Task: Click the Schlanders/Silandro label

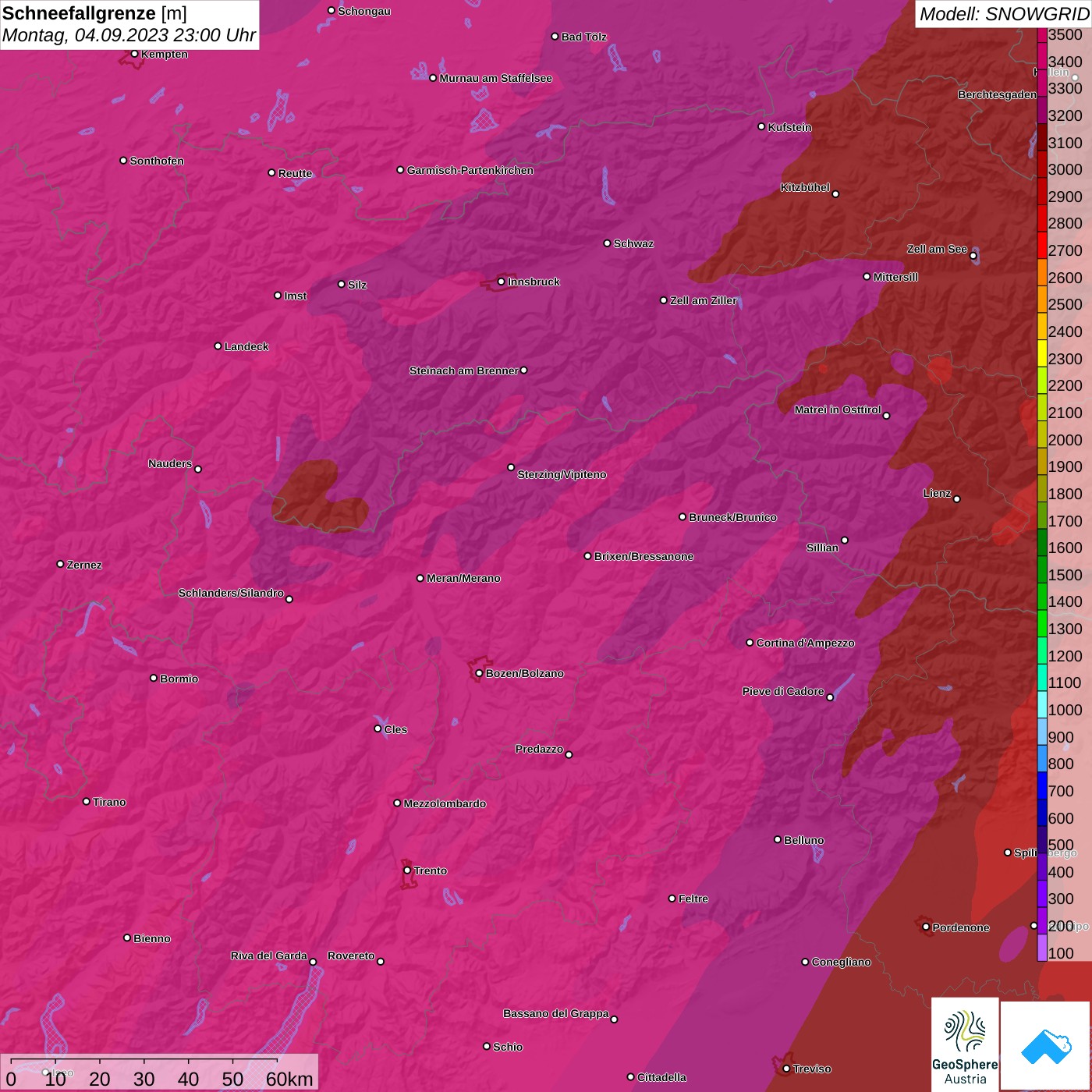Action: pyautogui.click(x=231, y=593)
